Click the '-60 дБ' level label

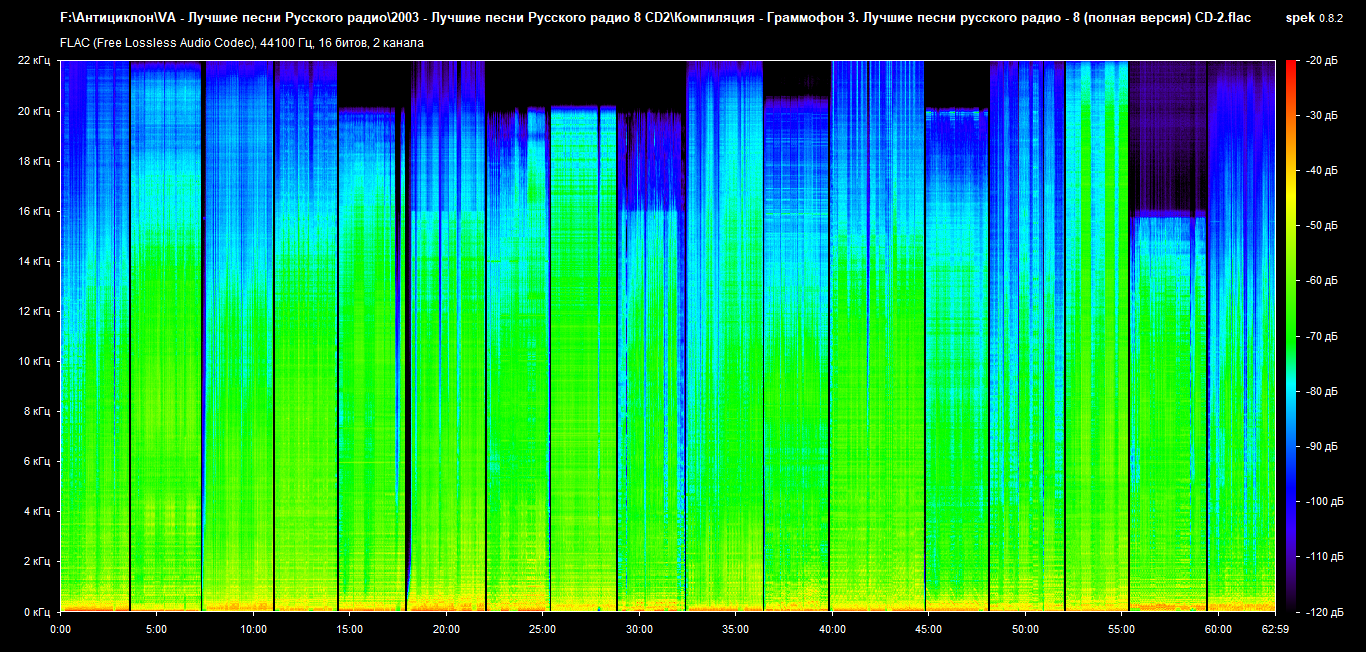click(x=1321, y=281)
